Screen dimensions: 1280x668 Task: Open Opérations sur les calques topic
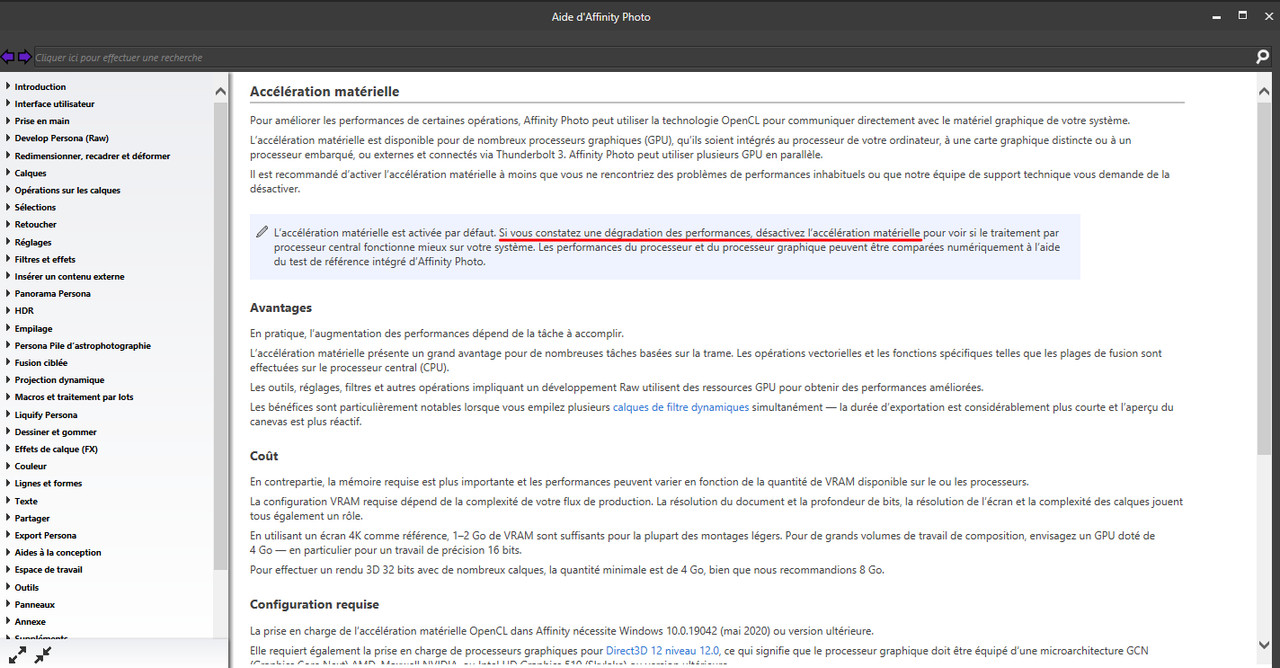67,190
